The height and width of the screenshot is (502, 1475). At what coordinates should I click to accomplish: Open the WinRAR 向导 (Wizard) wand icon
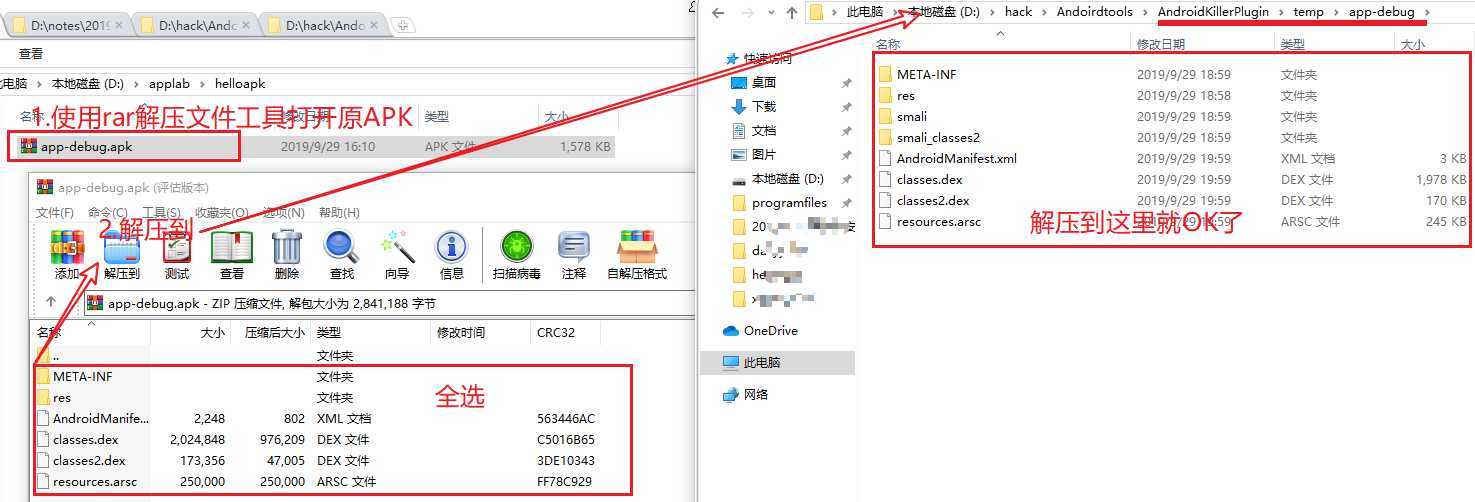tap(397, 247)
